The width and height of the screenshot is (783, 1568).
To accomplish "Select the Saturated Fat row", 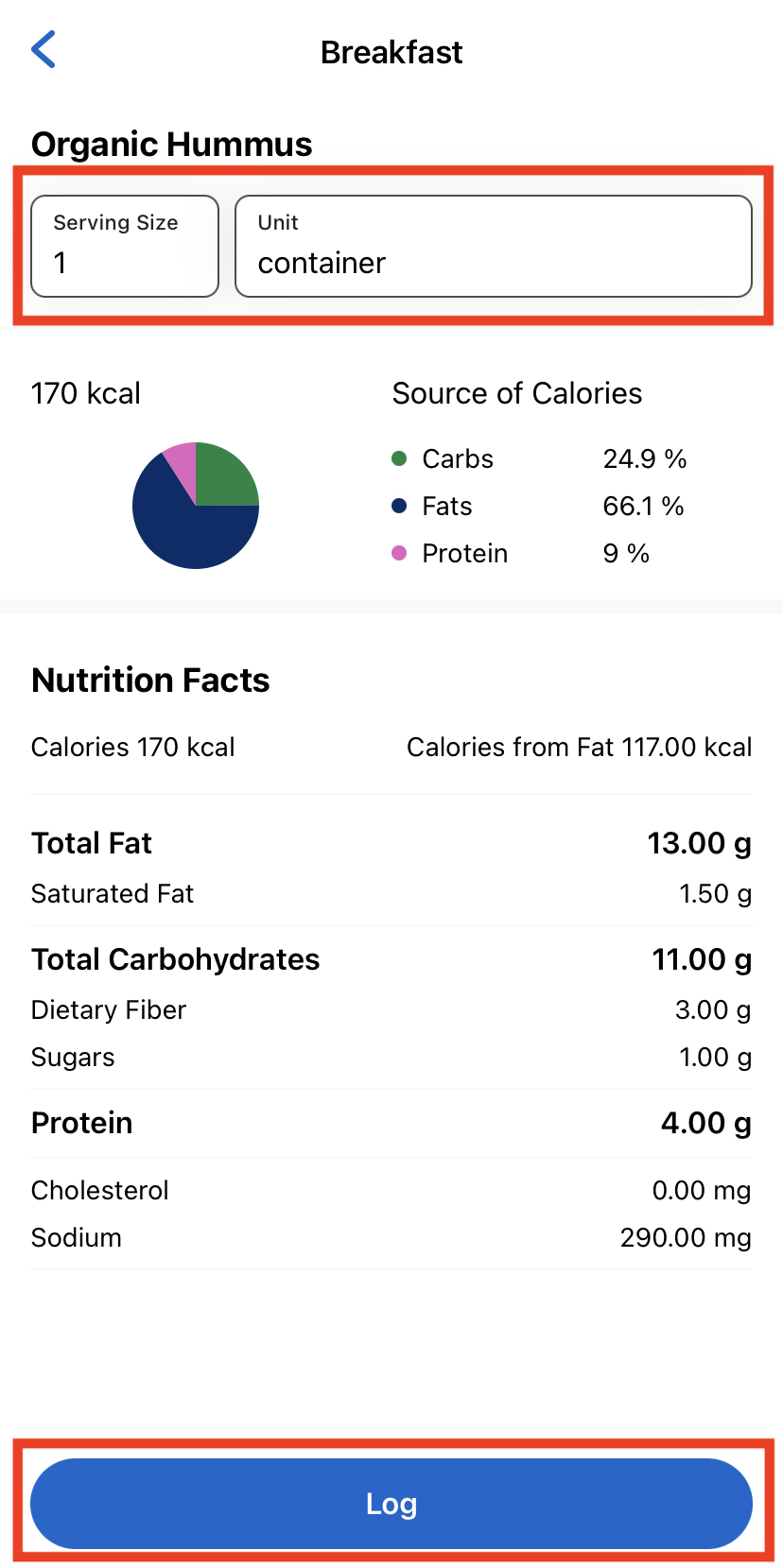I will pos(391,893).
